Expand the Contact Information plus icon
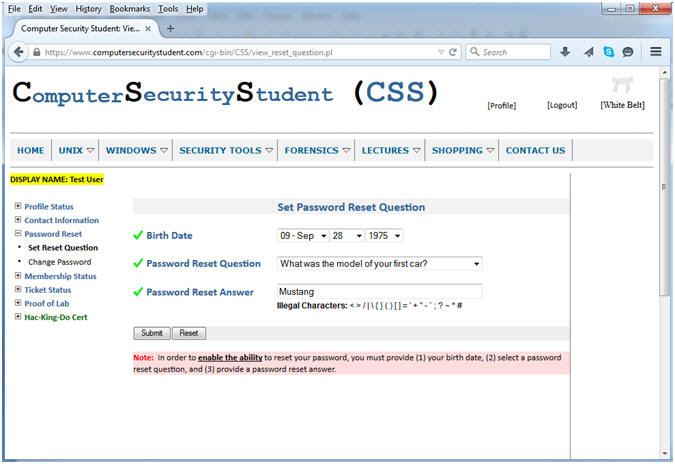The width and height of the screenshot is (675, 464). coord(18,220)
